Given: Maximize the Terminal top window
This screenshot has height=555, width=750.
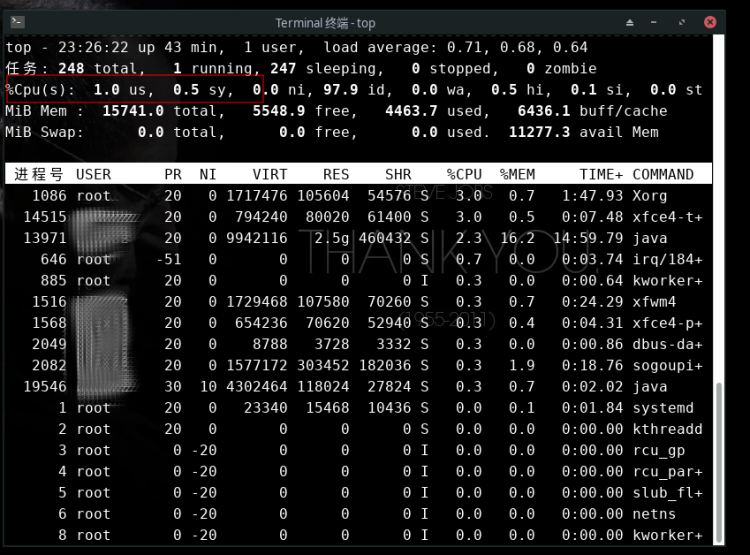Looking at the screenshot, I should click(682, 22).
